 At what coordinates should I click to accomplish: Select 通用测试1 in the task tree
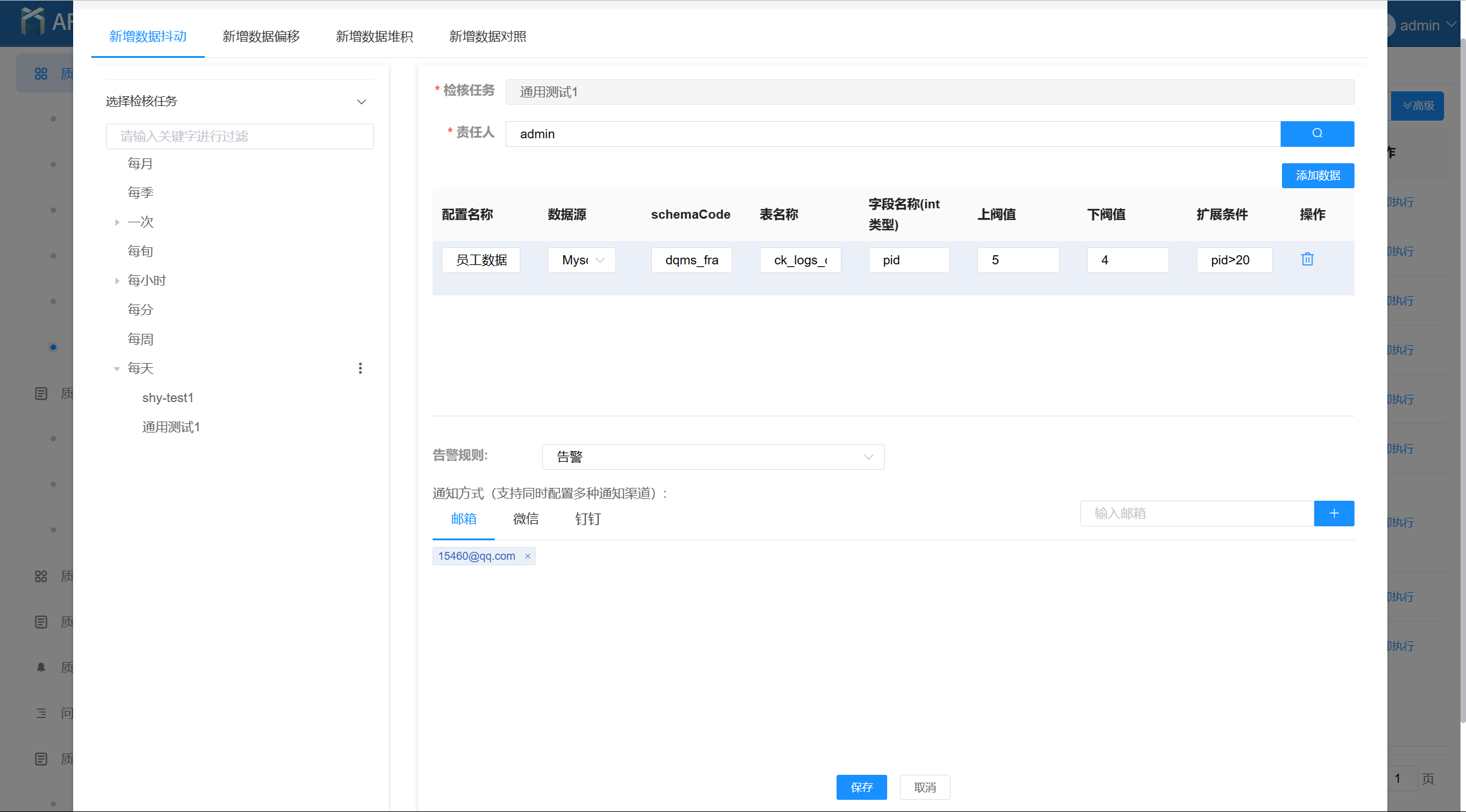pos(171,427)
